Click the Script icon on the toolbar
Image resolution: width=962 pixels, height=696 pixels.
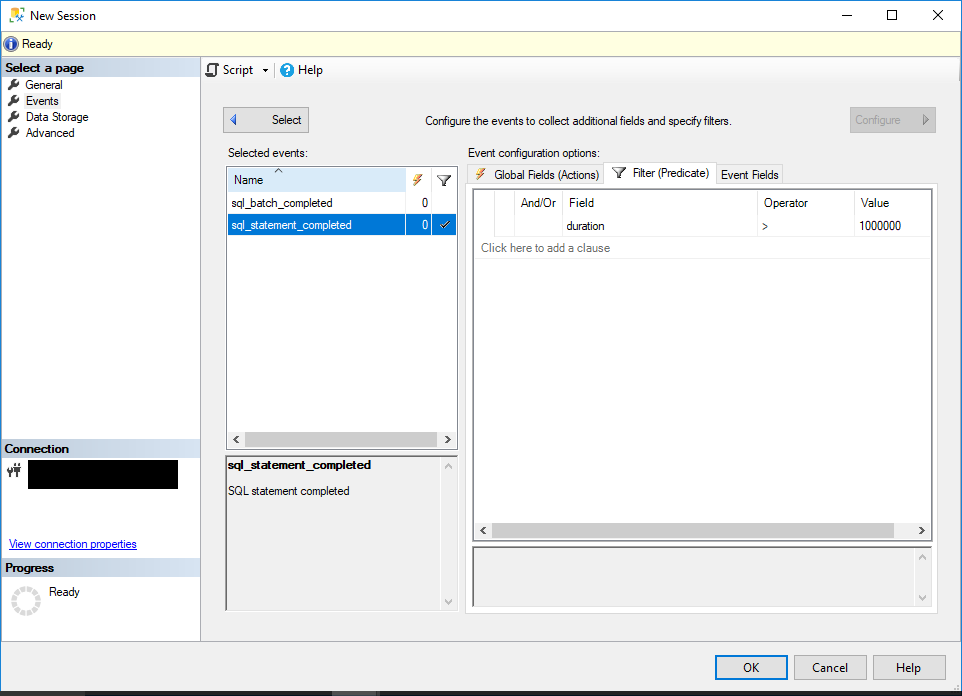(212, 70)
